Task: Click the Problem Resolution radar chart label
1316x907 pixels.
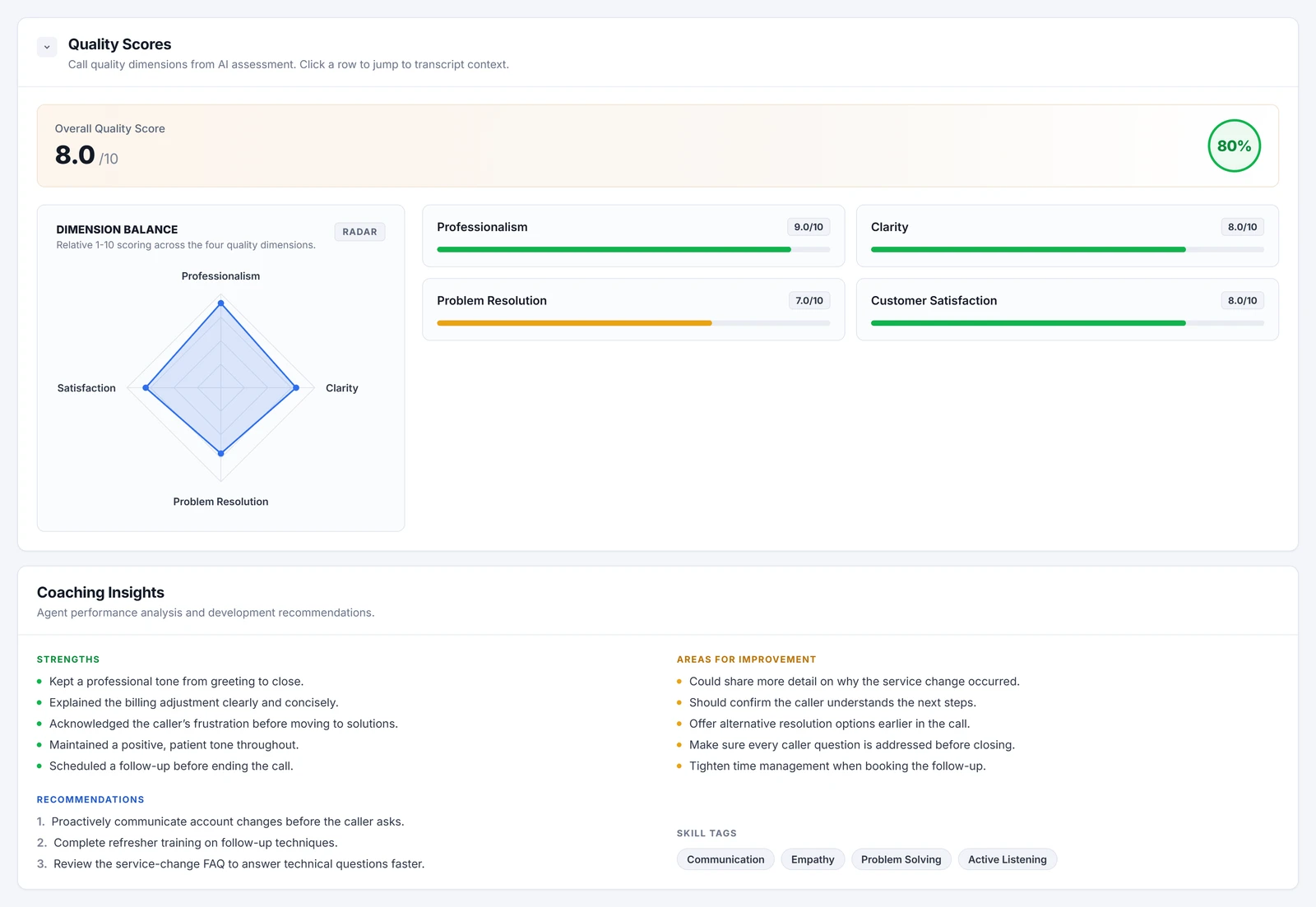Action: click(x=220, y=502)
